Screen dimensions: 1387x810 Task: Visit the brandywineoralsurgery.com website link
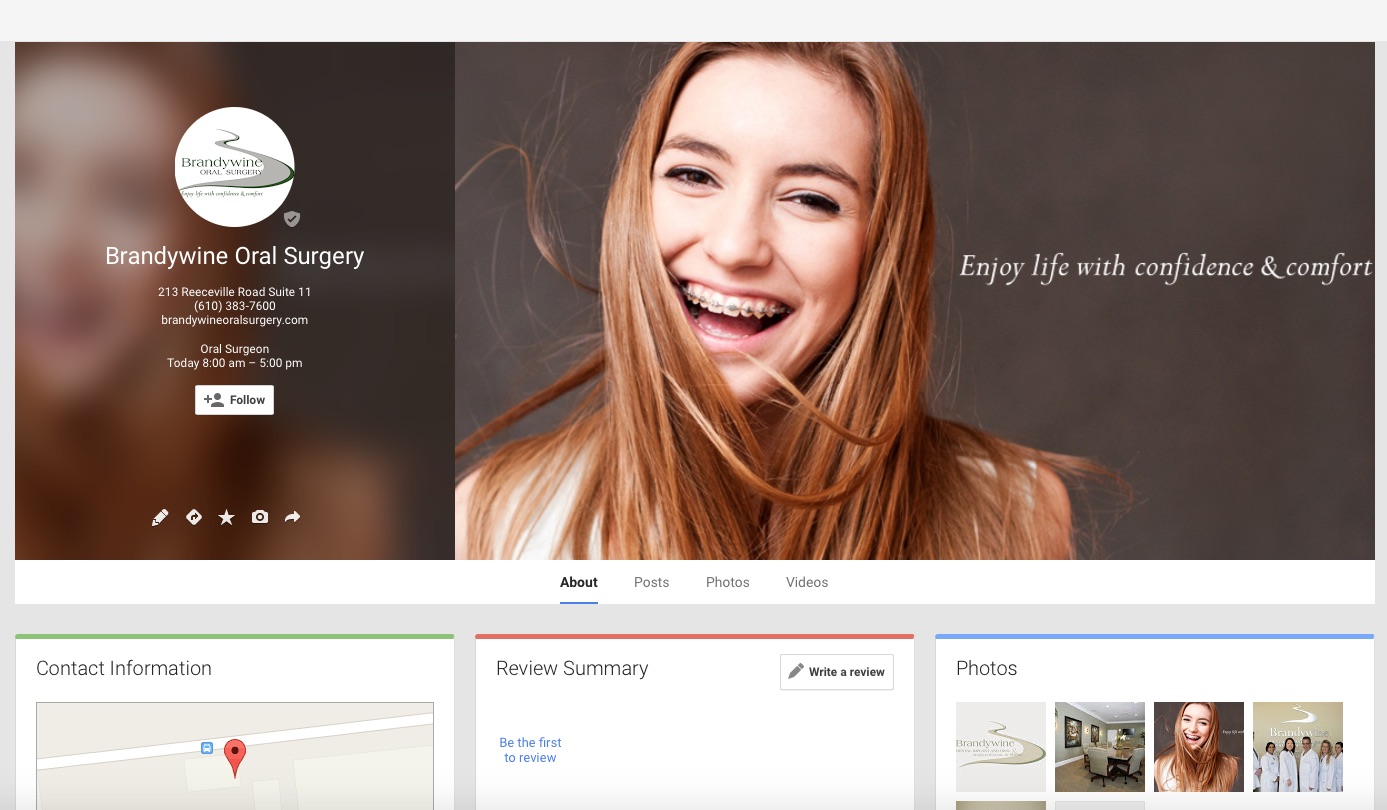tap(235, 320)
